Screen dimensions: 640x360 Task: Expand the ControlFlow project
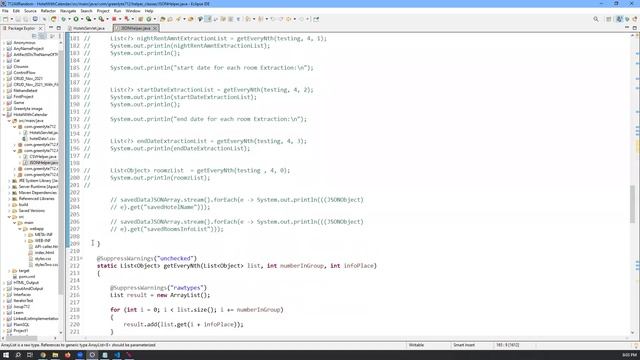point(4,73)
